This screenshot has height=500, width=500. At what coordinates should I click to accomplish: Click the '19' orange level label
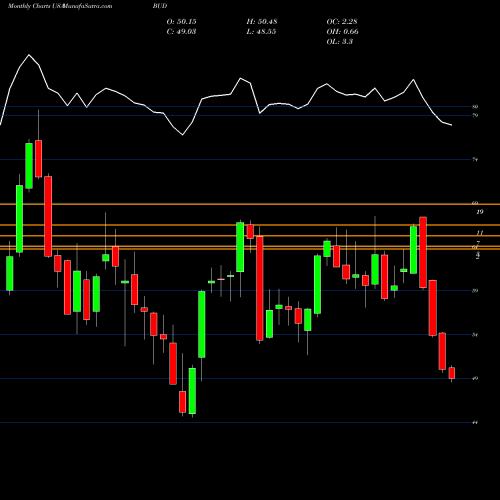pos(480,212)
